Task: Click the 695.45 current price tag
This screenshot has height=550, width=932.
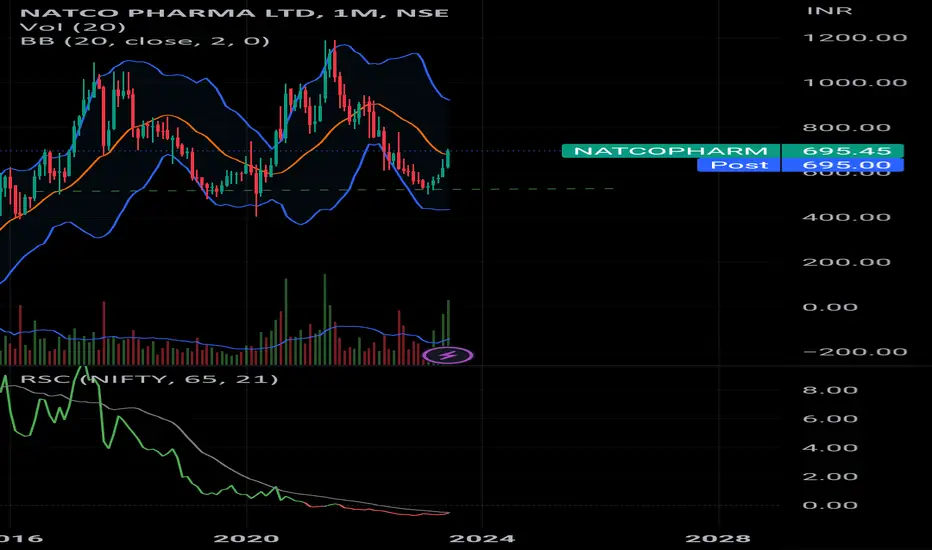Action: 842,151
